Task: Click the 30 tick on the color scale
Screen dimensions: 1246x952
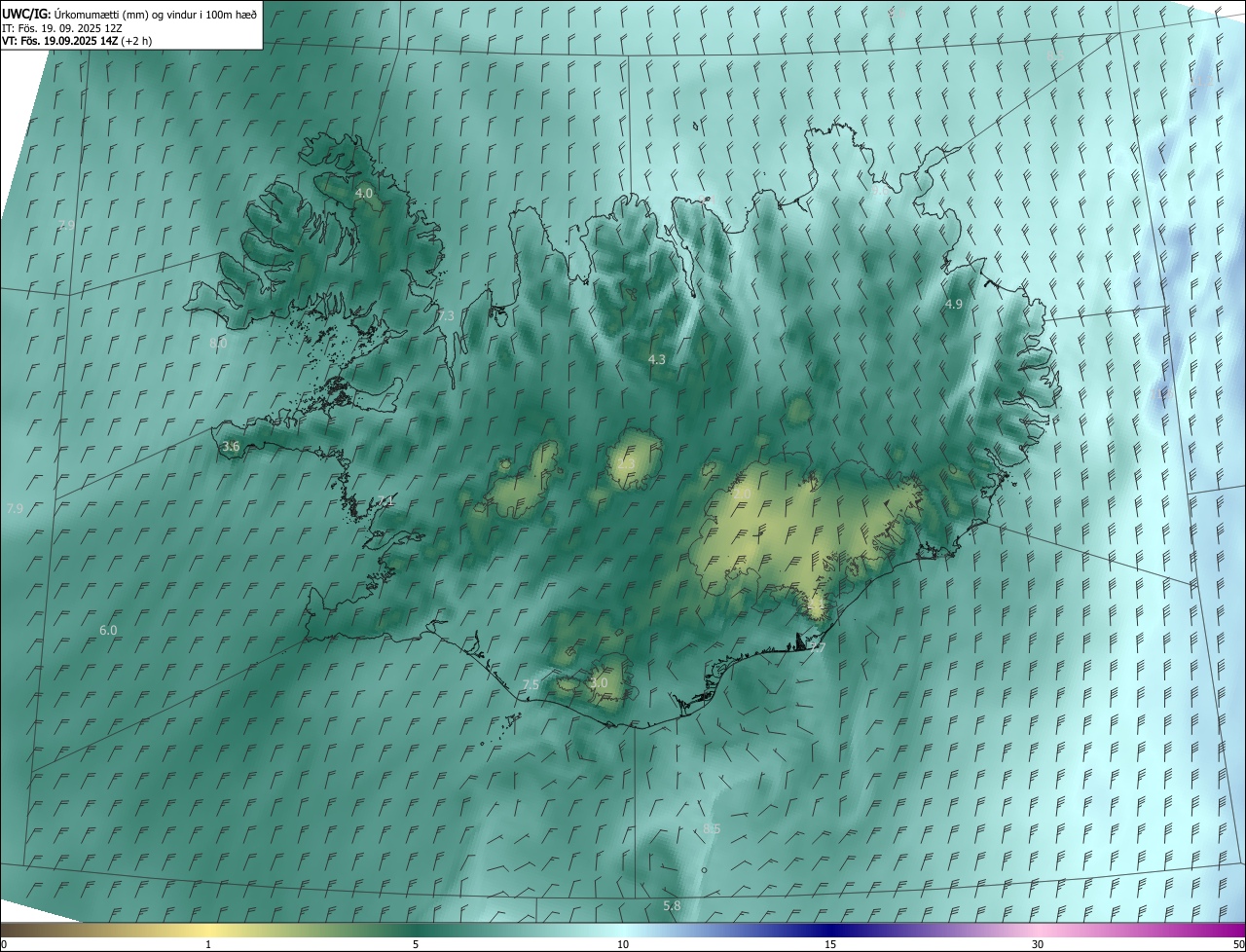Action: (x=1038, y=944)
